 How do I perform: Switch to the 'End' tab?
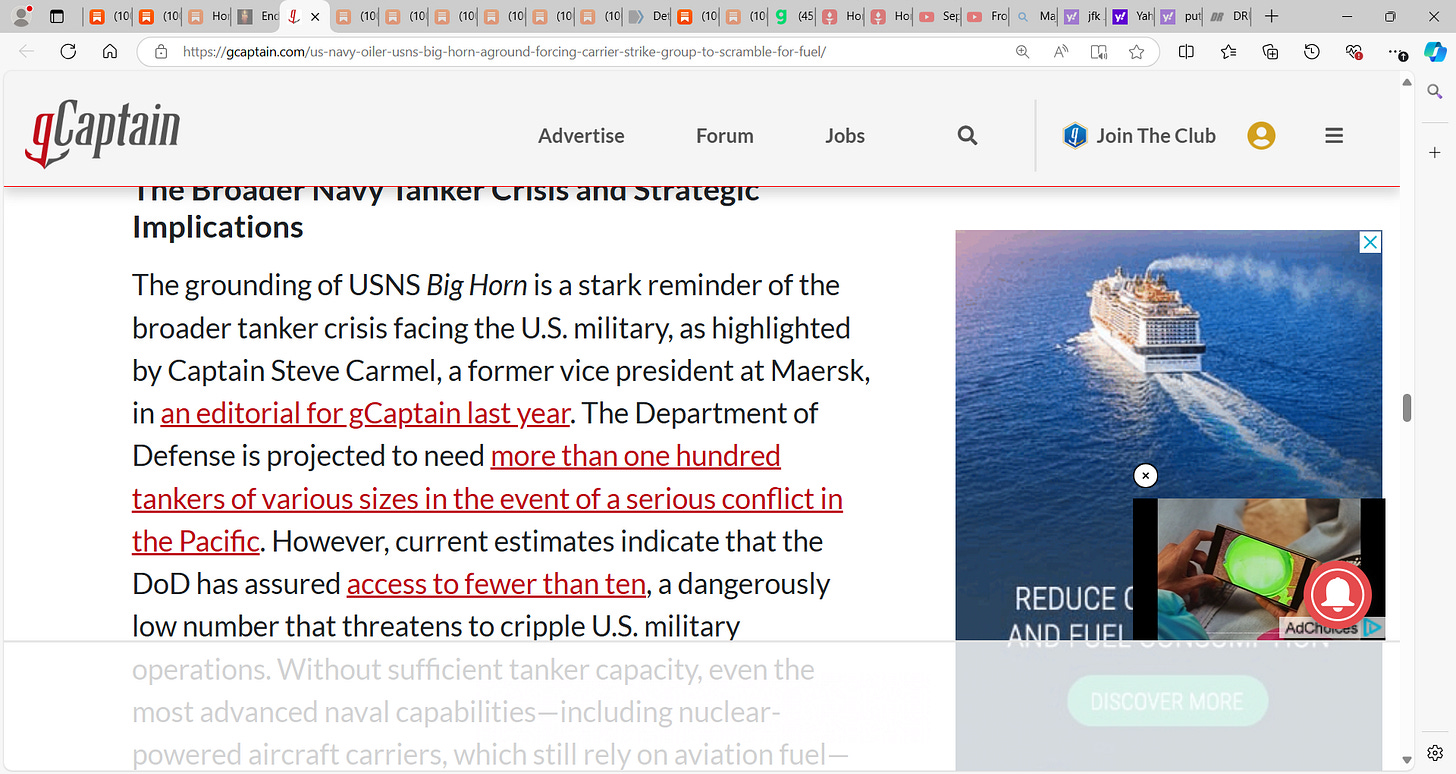259,16
